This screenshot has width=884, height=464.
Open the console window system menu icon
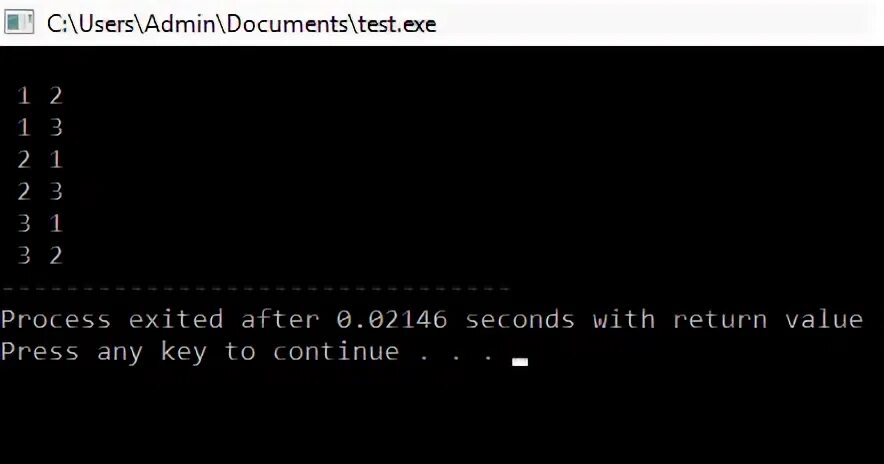19,23
